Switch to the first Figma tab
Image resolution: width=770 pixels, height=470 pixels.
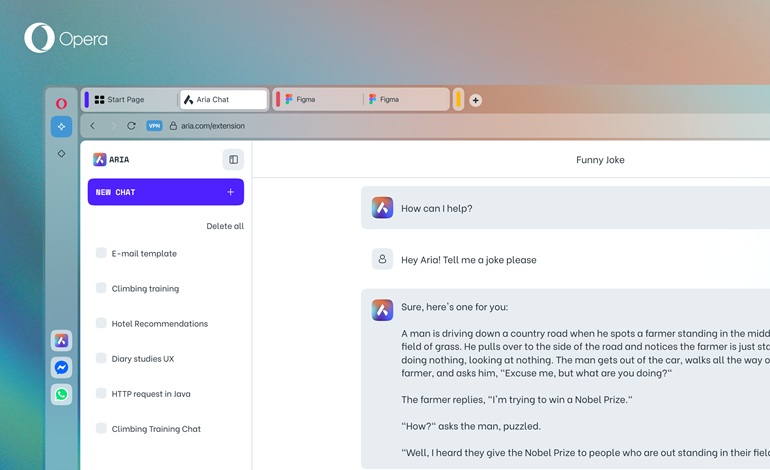[x=322, y=100]
